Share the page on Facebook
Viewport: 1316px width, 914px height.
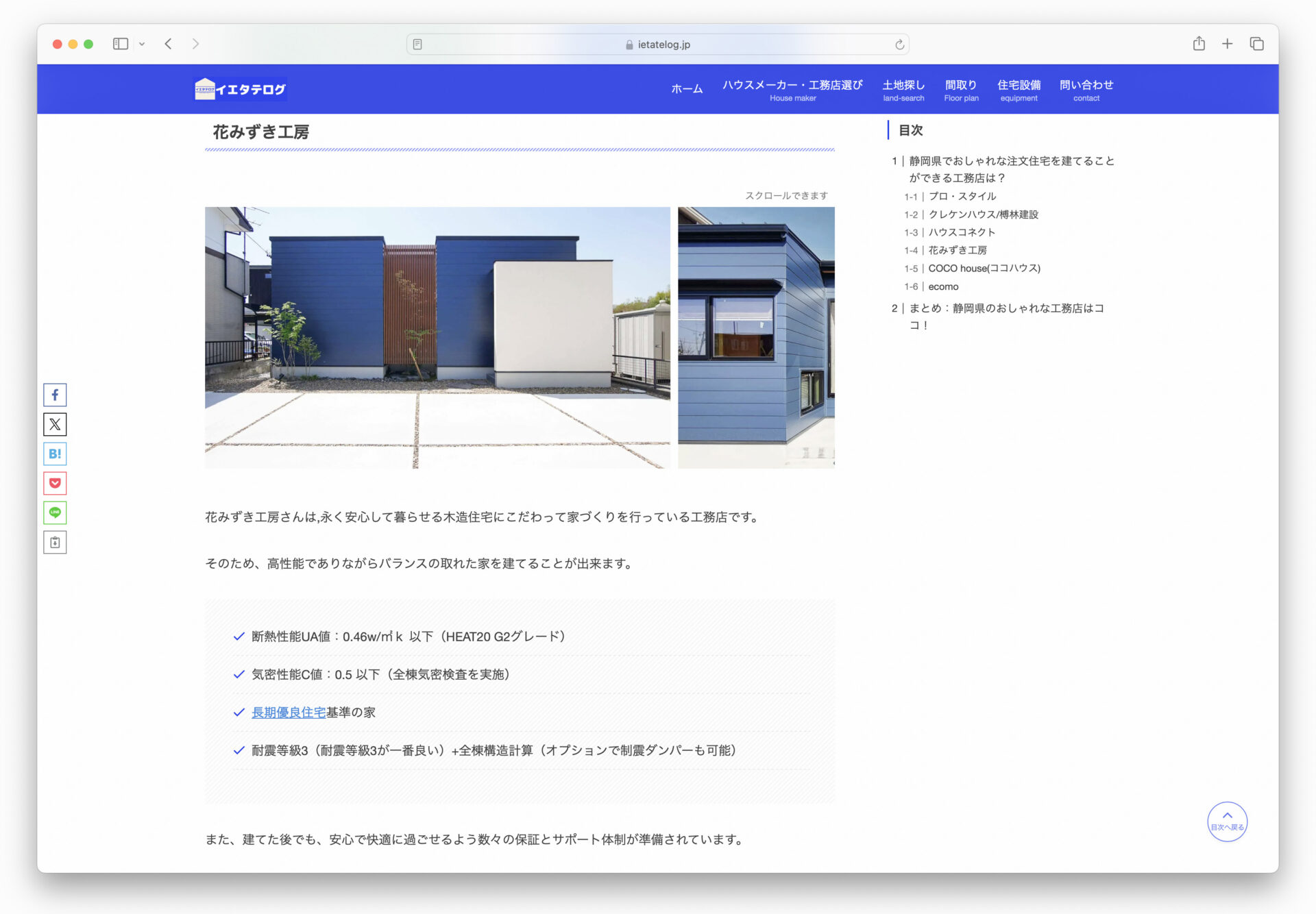click(55, 395)
